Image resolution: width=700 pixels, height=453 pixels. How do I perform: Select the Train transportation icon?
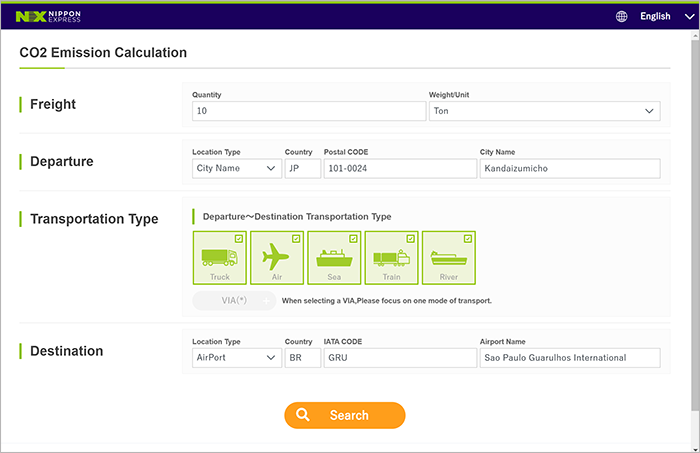pos(391,258)
